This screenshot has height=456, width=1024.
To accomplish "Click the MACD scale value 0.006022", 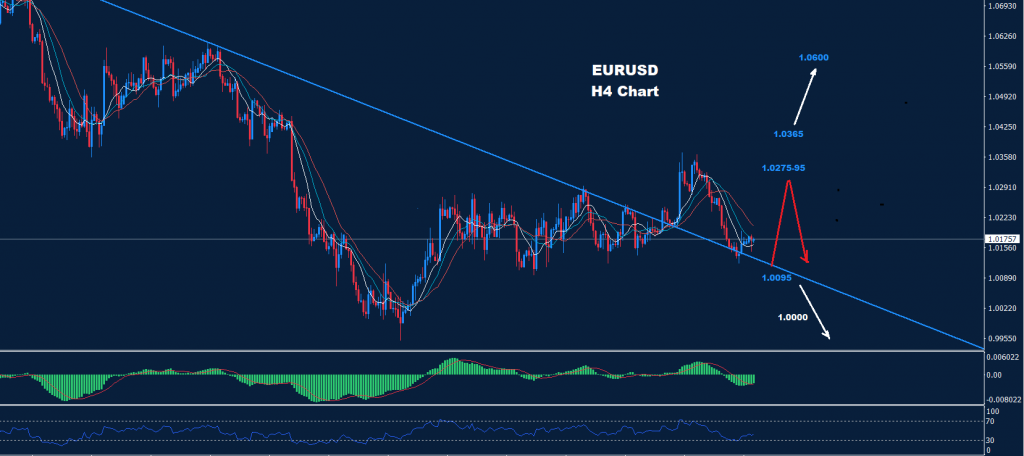I will point(1004,357).
